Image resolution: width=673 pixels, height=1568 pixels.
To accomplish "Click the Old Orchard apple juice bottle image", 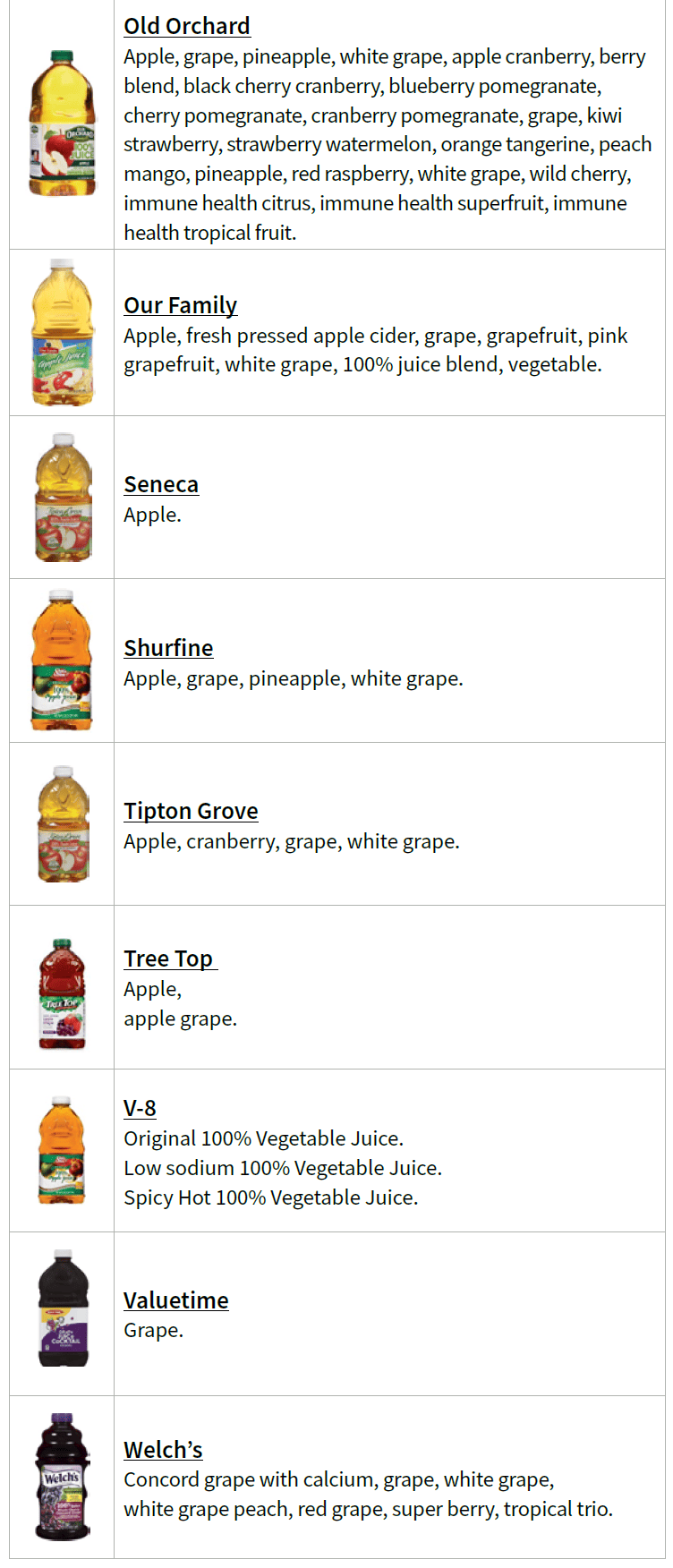I will pos(62,124).
